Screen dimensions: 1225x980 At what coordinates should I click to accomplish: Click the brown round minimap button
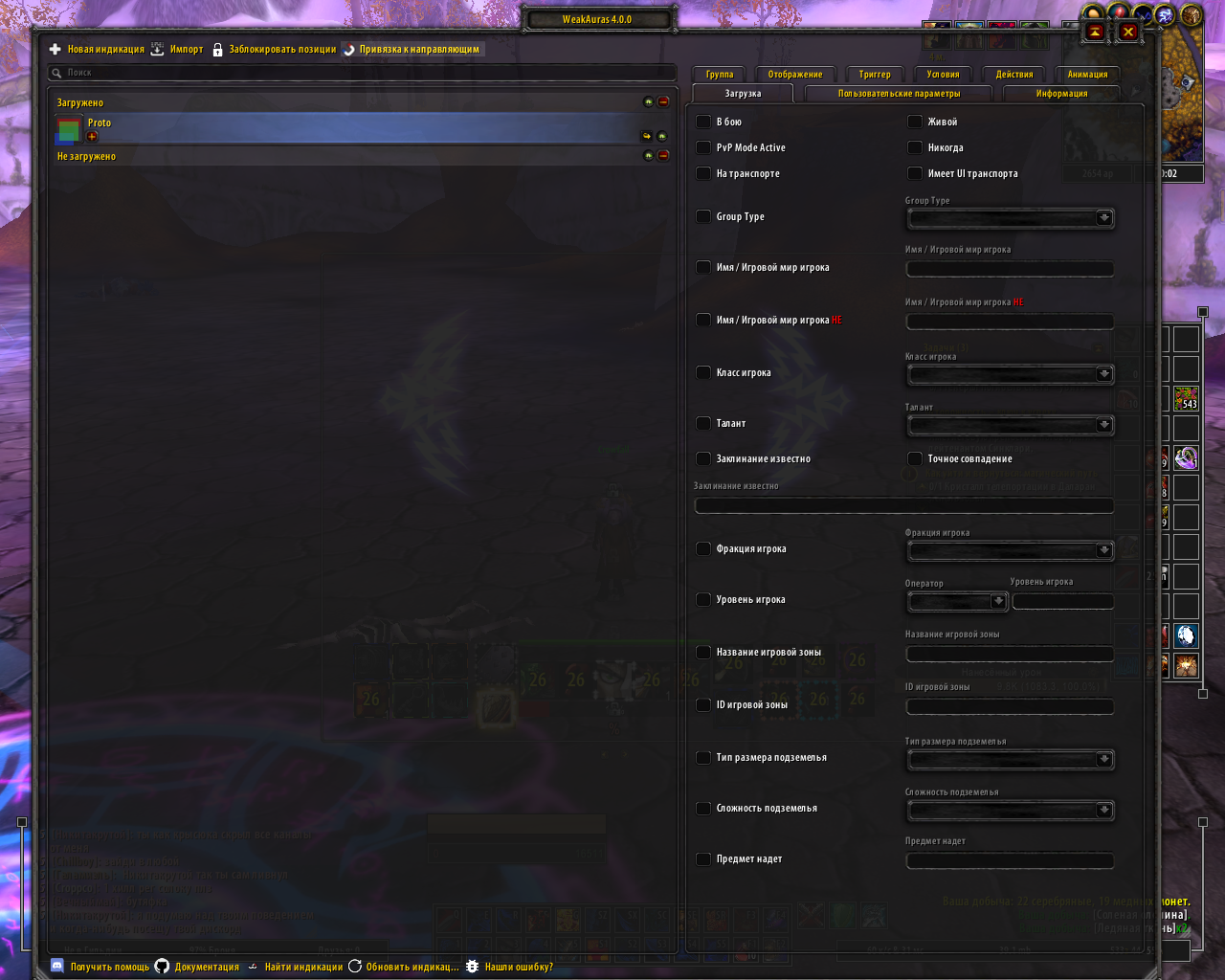[x=1192, y=15]
